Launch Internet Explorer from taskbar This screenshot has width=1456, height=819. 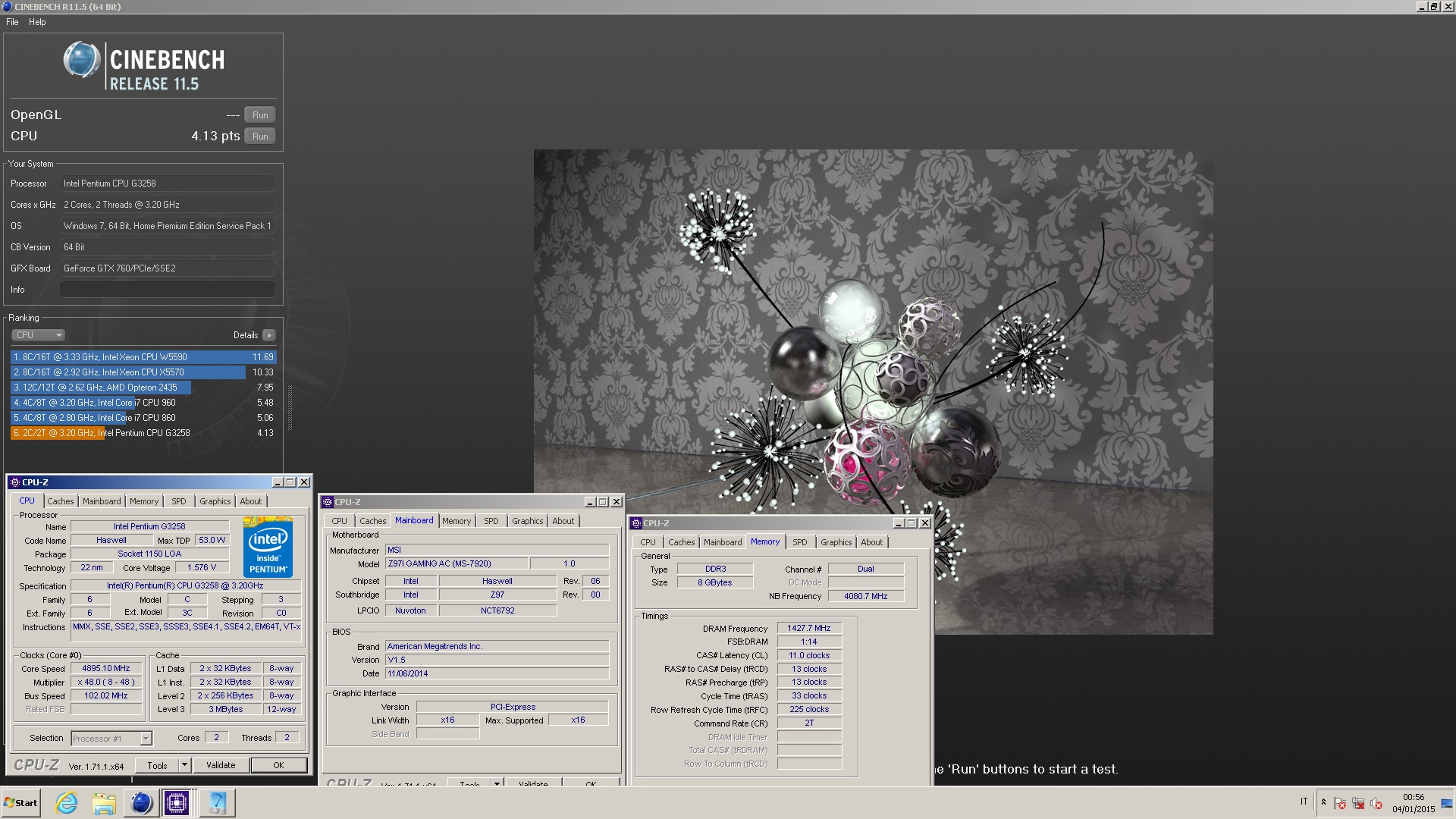coord(67,803)
